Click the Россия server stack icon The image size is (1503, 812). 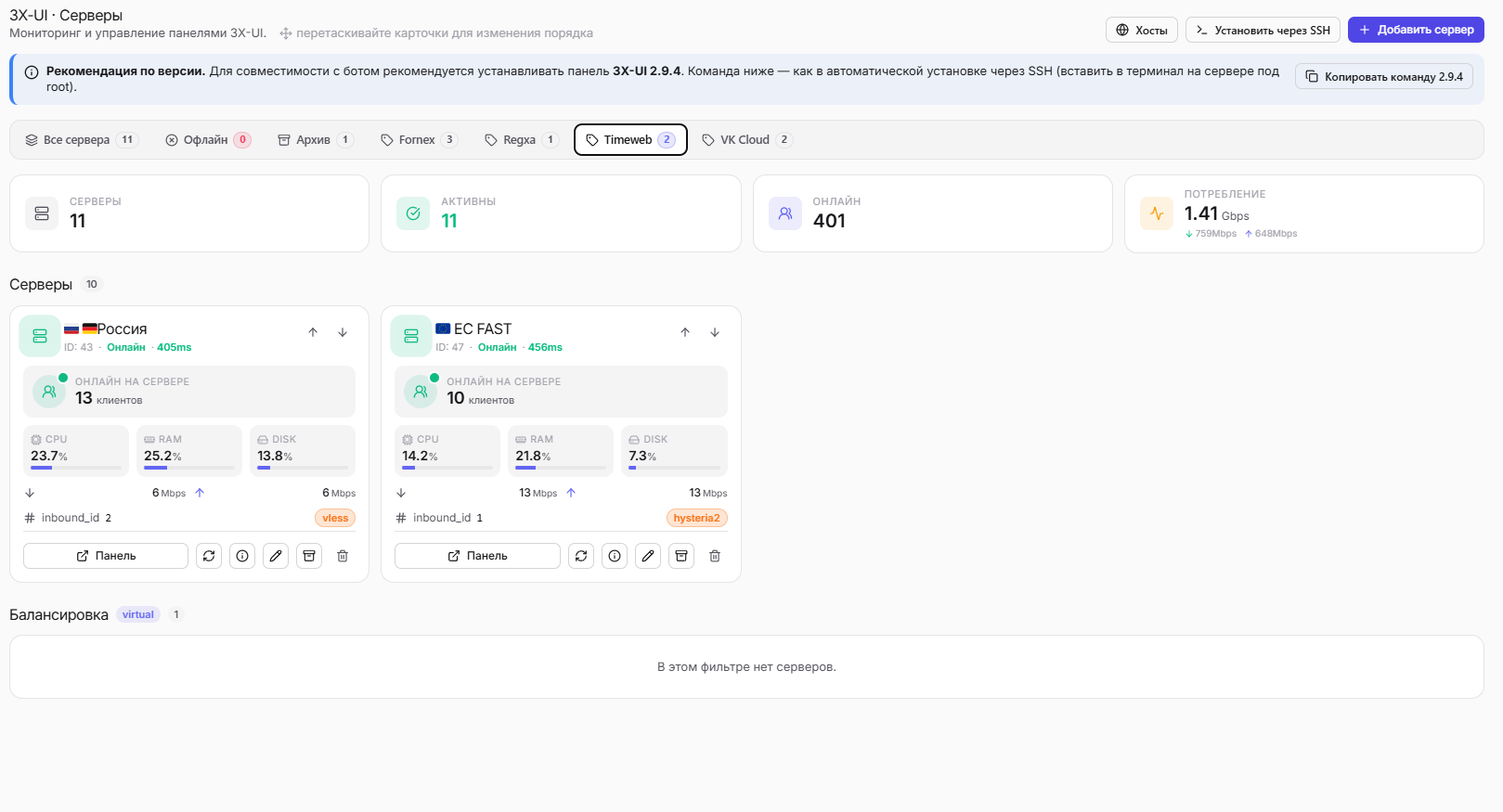(x=40, y=336)
